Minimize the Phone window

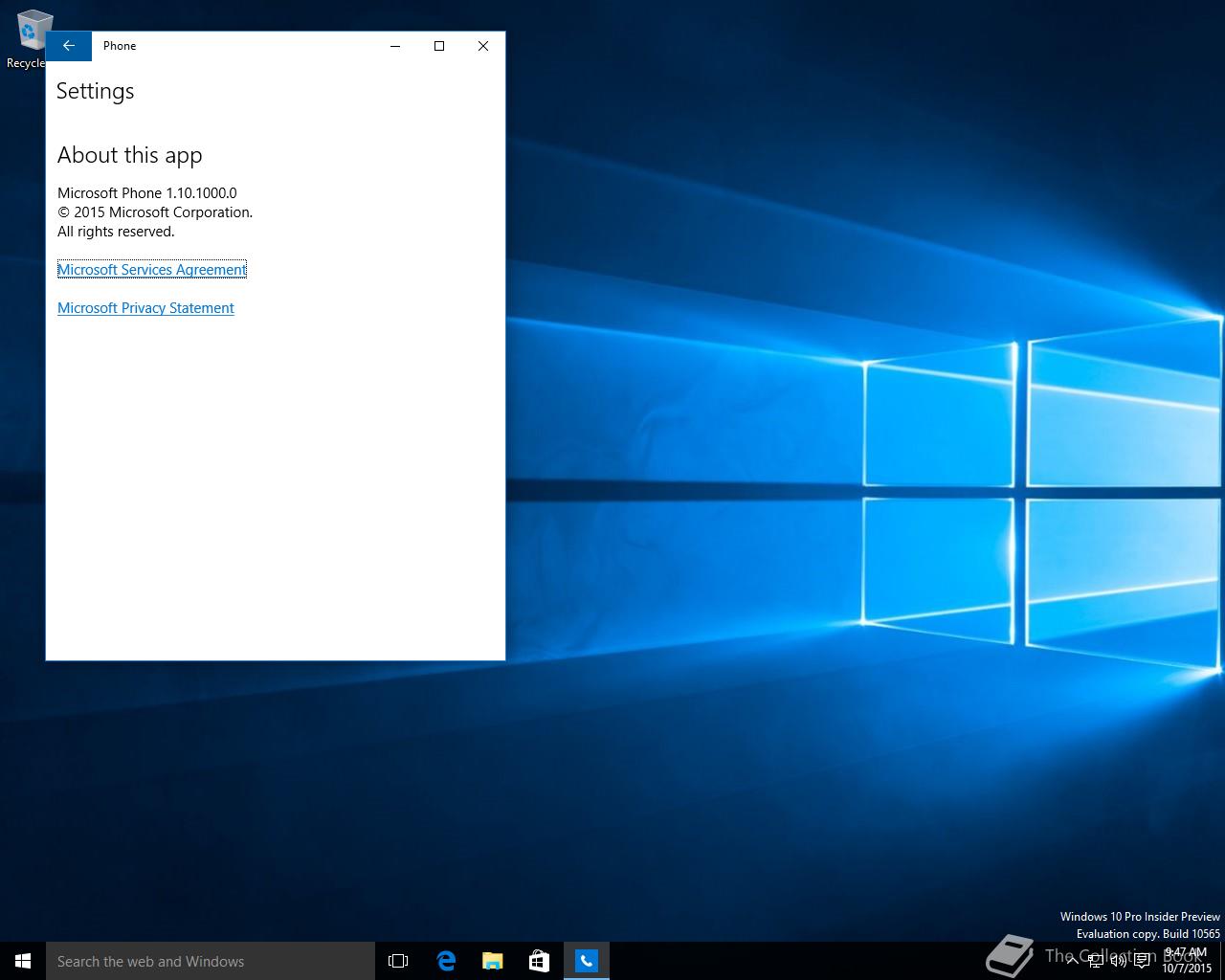(x=395, y=46)
